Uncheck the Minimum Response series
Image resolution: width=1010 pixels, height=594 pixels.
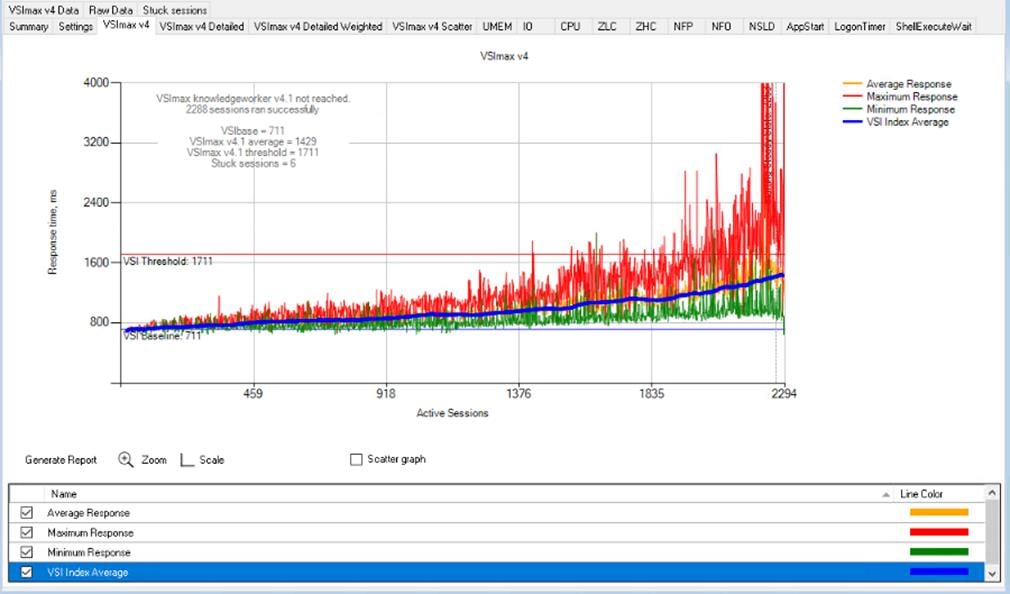tap(26, 552)
